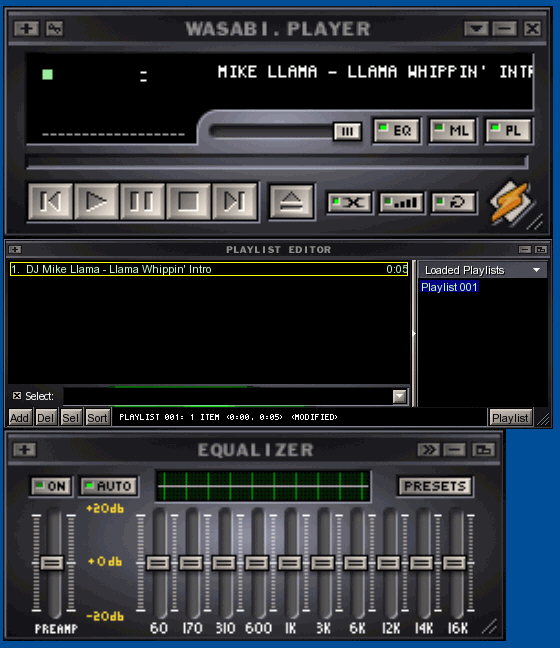The width and height of the screenshot is (560, 648).
Task: Open the Playlist Editor system menu icon
Action: [x=15, y=249]
